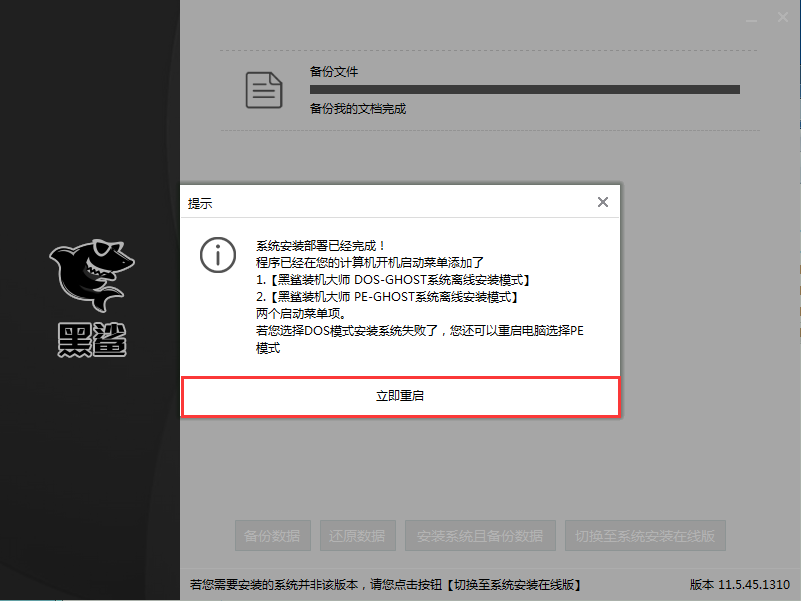801x601 pixels.
Task: Click the dialog title 提示
Action: point(202,202)
